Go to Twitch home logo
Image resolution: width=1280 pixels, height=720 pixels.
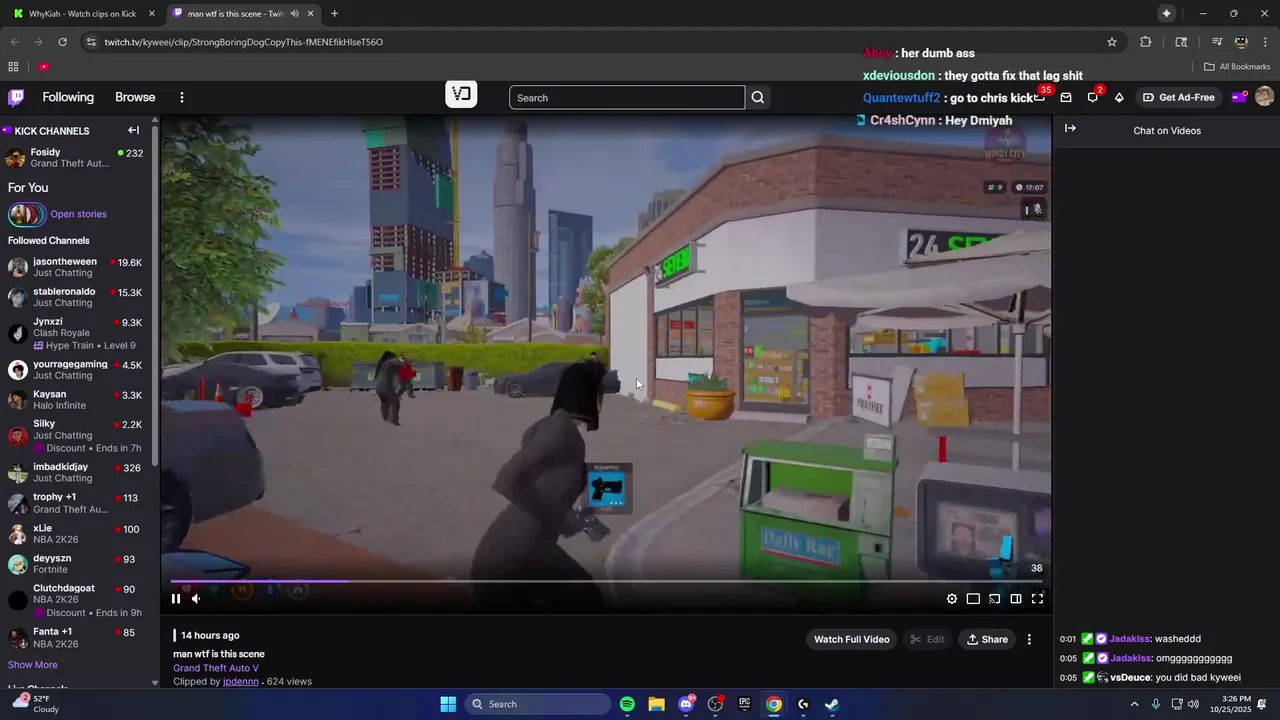(x=16, y=97)
